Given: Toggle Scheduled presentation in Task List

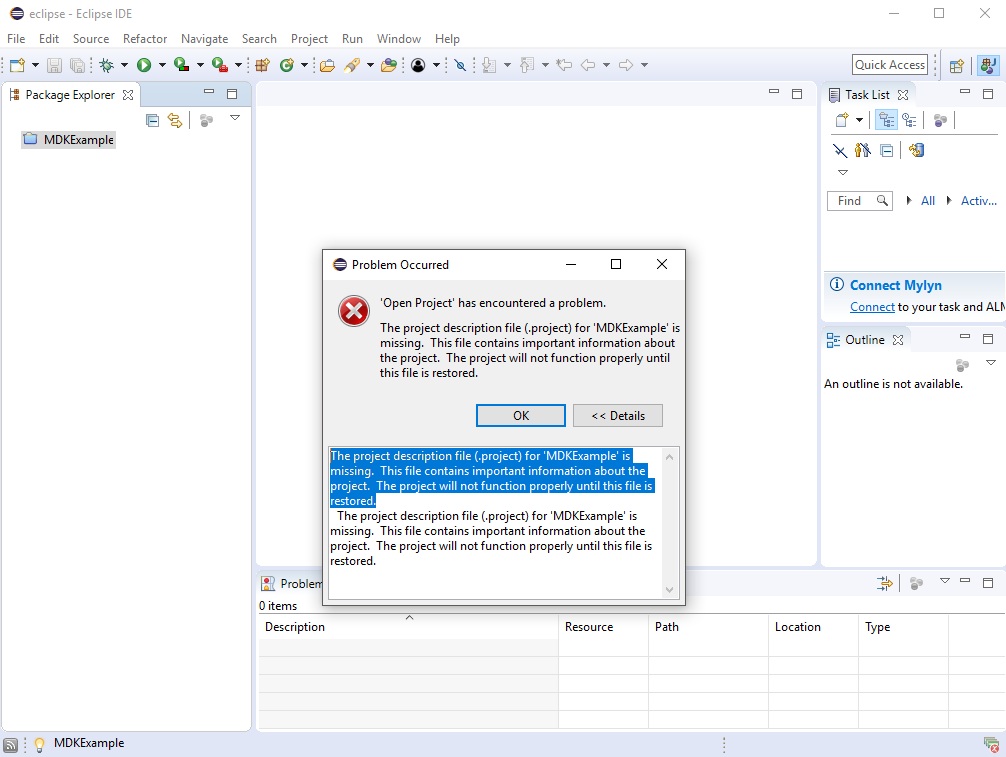Looking at the screenshot, I should tap(909, 120).
